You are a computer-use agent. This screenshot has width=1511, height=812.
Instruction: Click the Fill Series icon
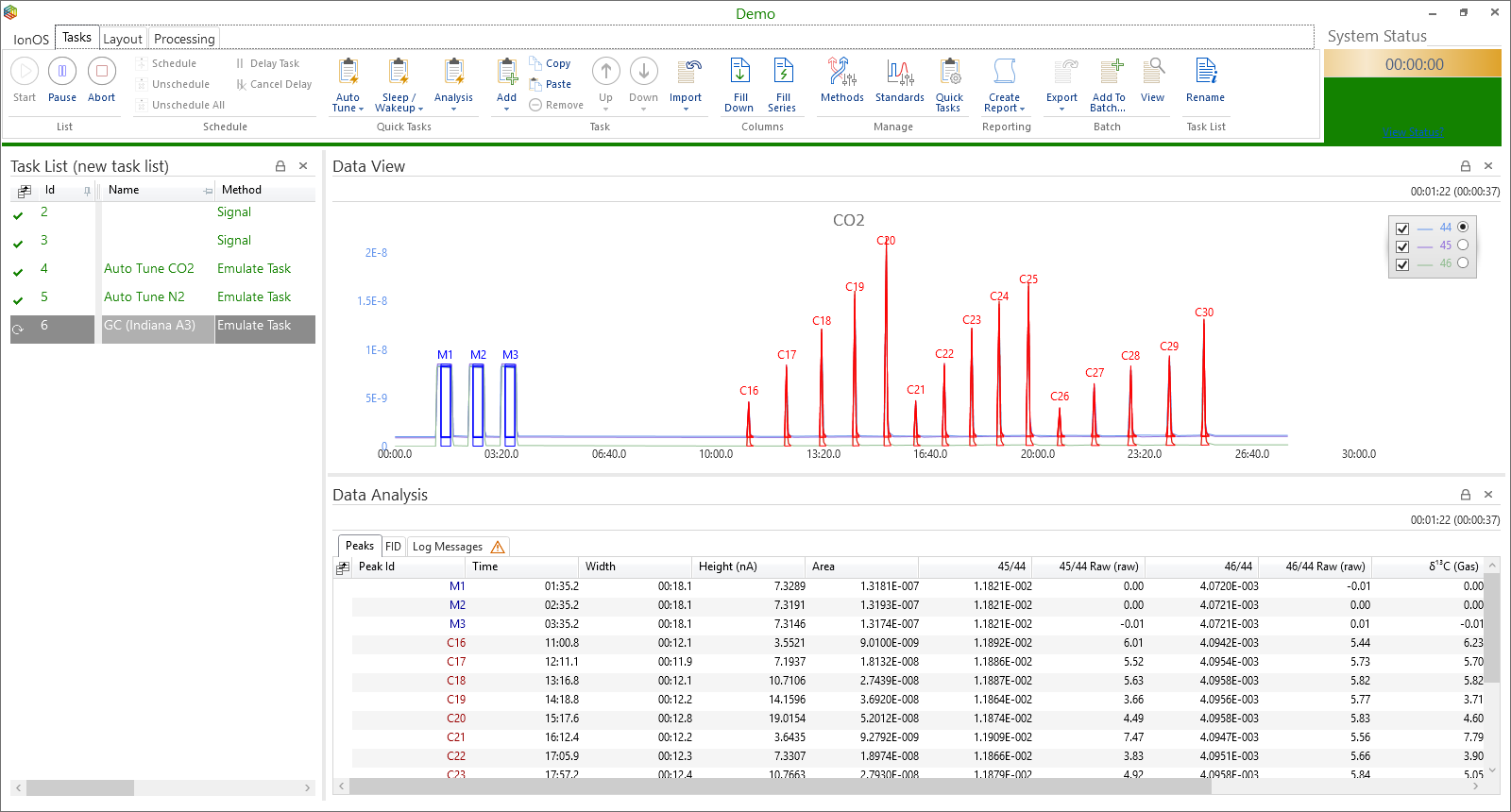(782, 73)
